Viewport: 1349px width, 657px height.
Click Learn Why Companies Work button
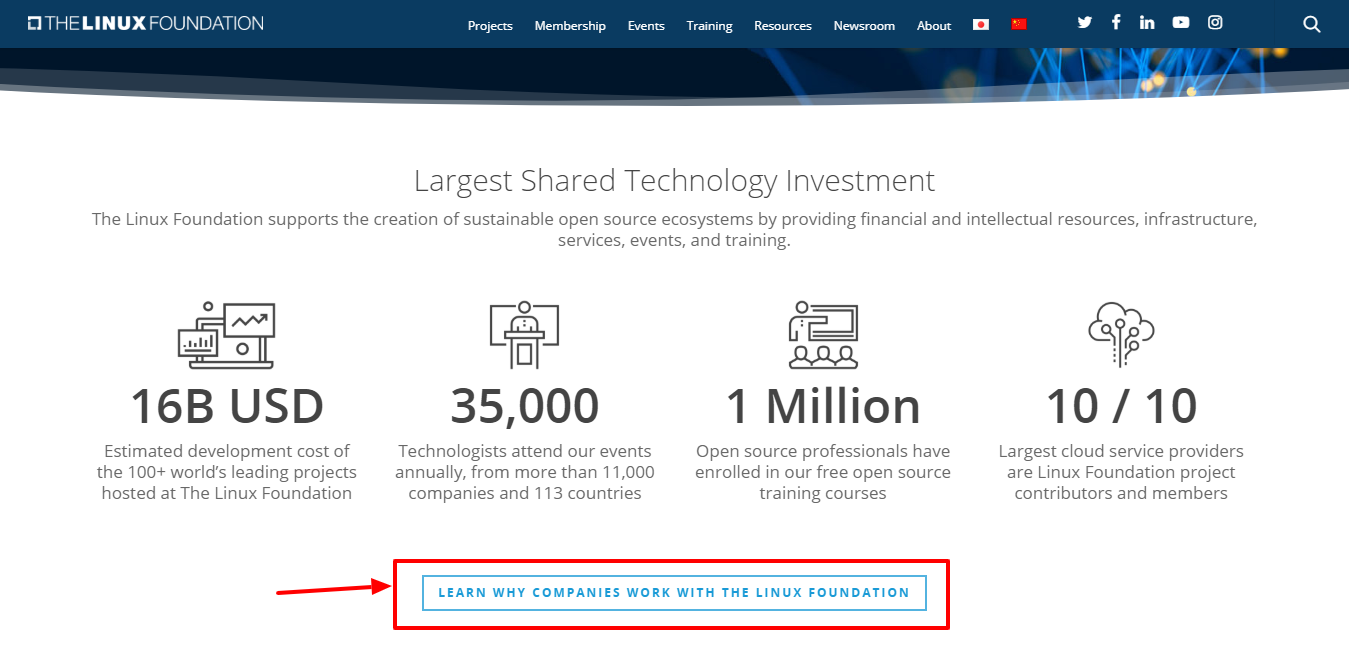674,593
